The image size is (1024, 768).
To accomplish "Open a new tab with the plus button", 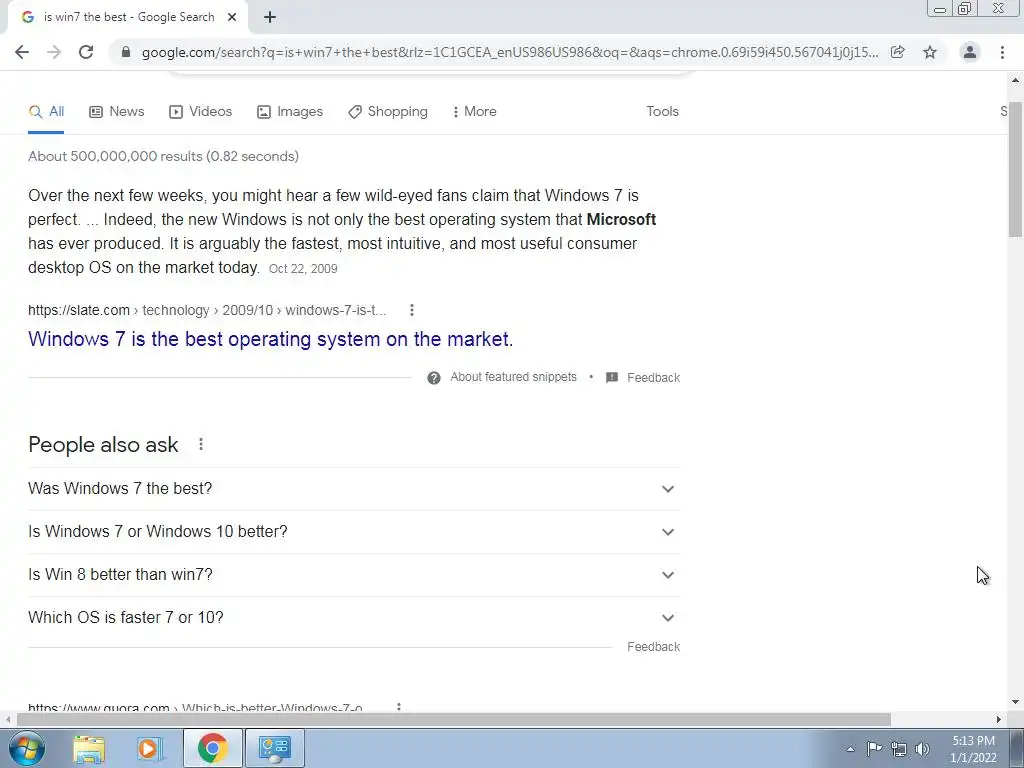I will coord(270,18).
